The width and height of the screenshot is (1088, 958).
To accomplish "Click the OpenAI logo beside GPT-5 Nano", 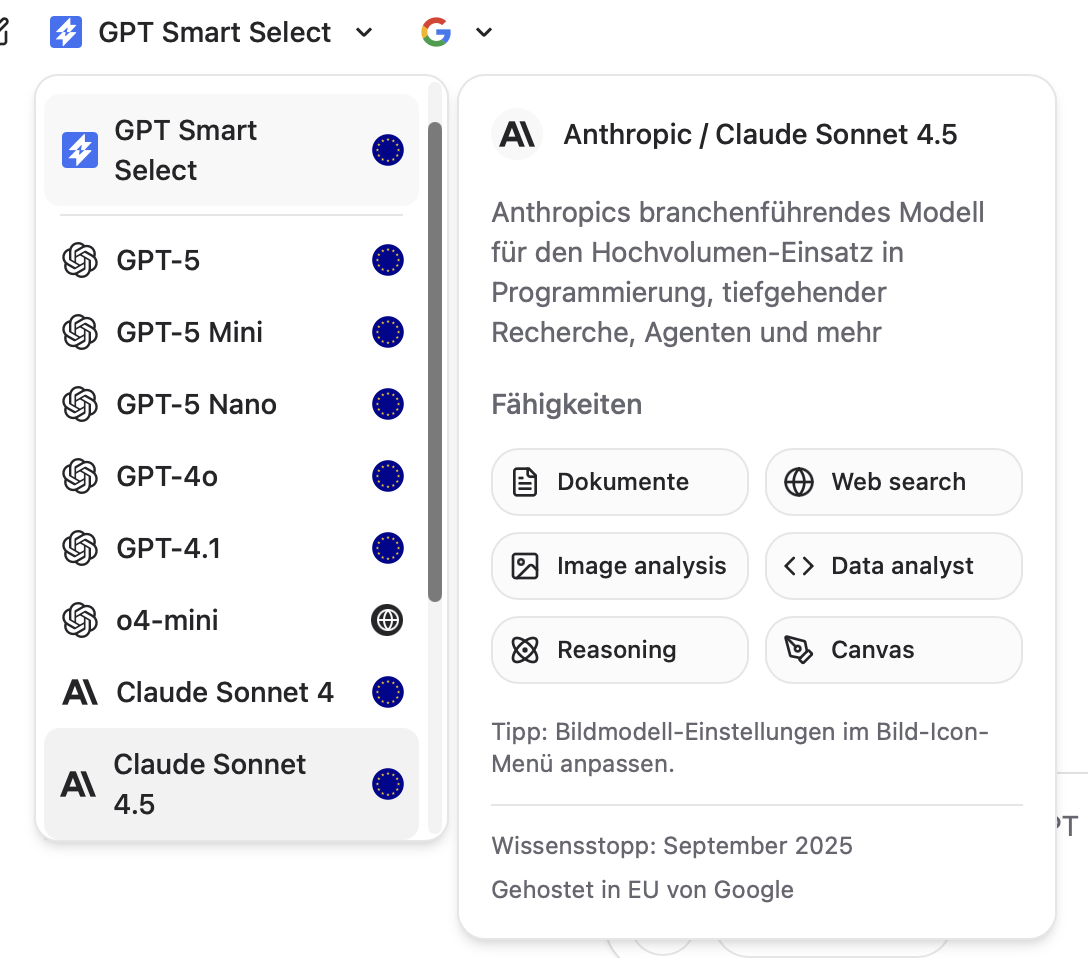I will click(x=80, y=404).
